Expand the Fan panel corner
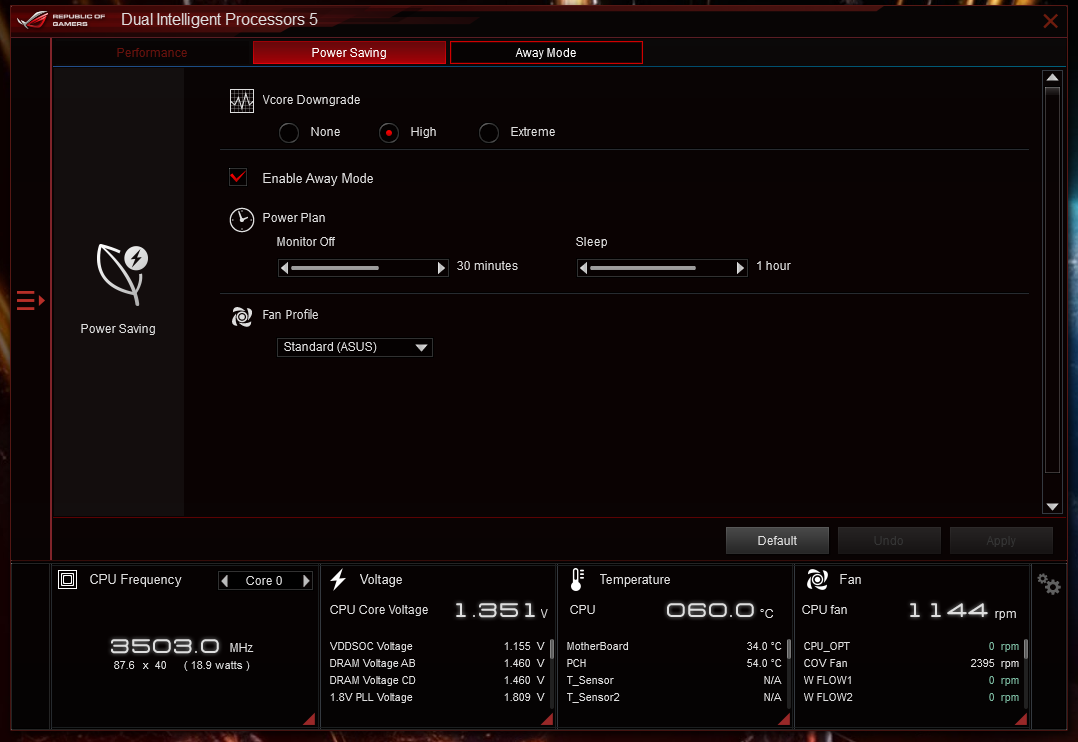This screenshot has width=1078, height=742. tap(1021, 719)
